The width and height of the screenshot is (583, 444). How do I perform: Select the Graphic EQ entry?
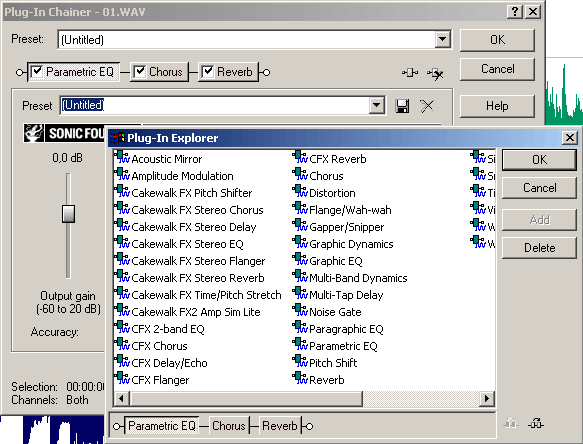point(336,261)
